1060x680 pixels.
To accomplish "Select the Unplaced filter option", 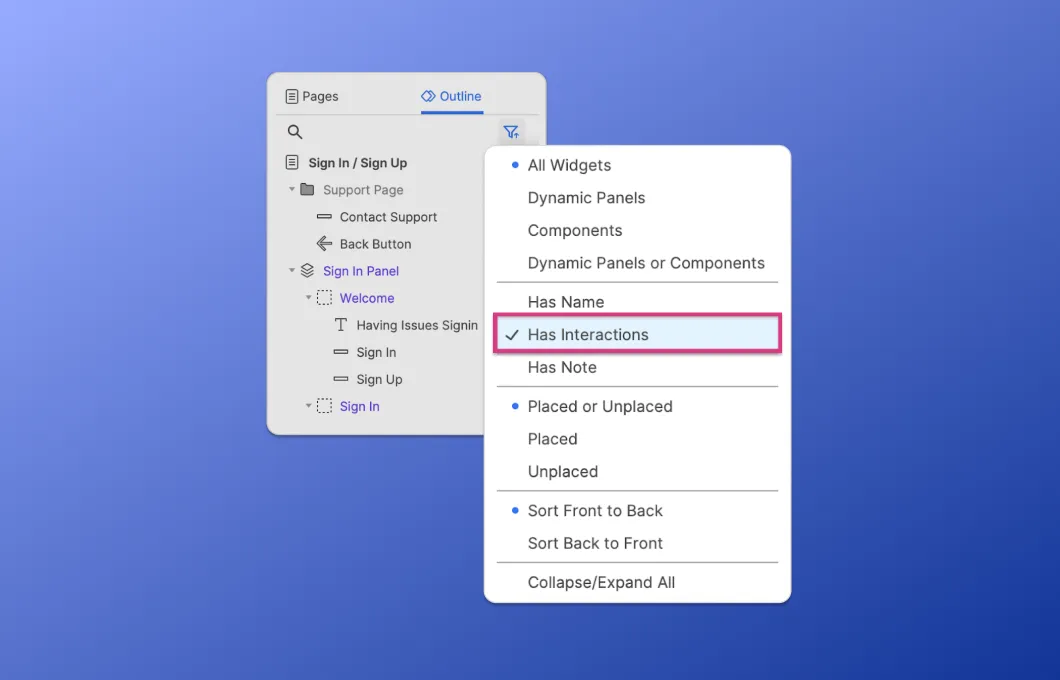I will (x=563, y=472).
